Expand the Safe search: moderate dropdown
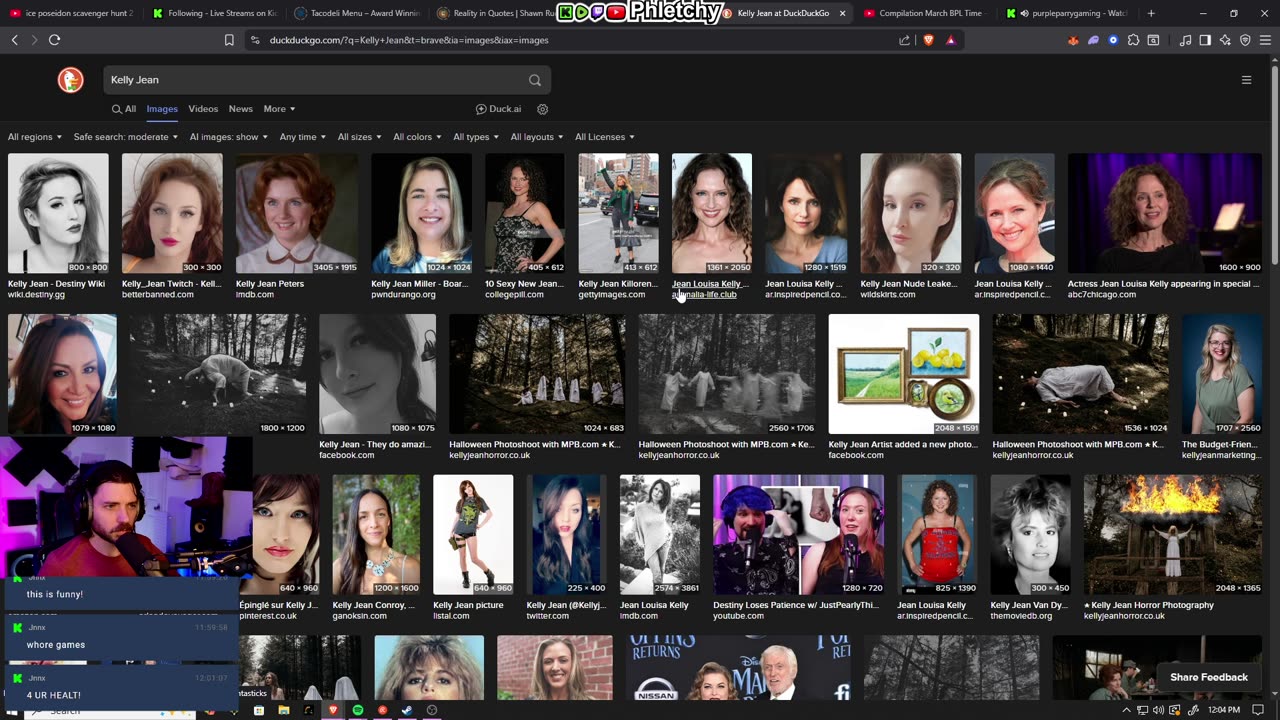Image resolution: width=1280 pixels, height=720 pixels. point(126,137)
